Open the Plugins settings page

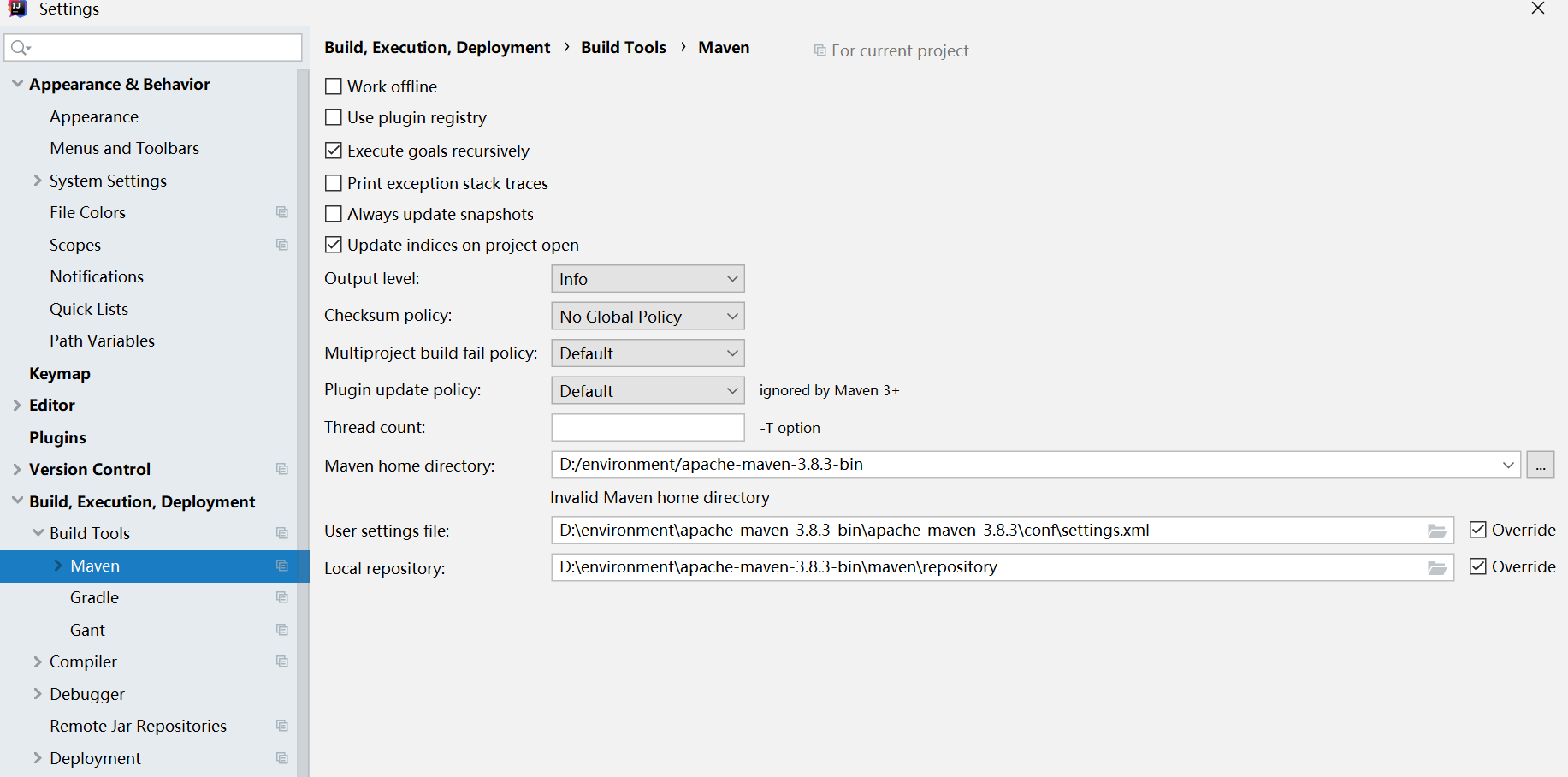pyautogui.click(x=57, y=437)
